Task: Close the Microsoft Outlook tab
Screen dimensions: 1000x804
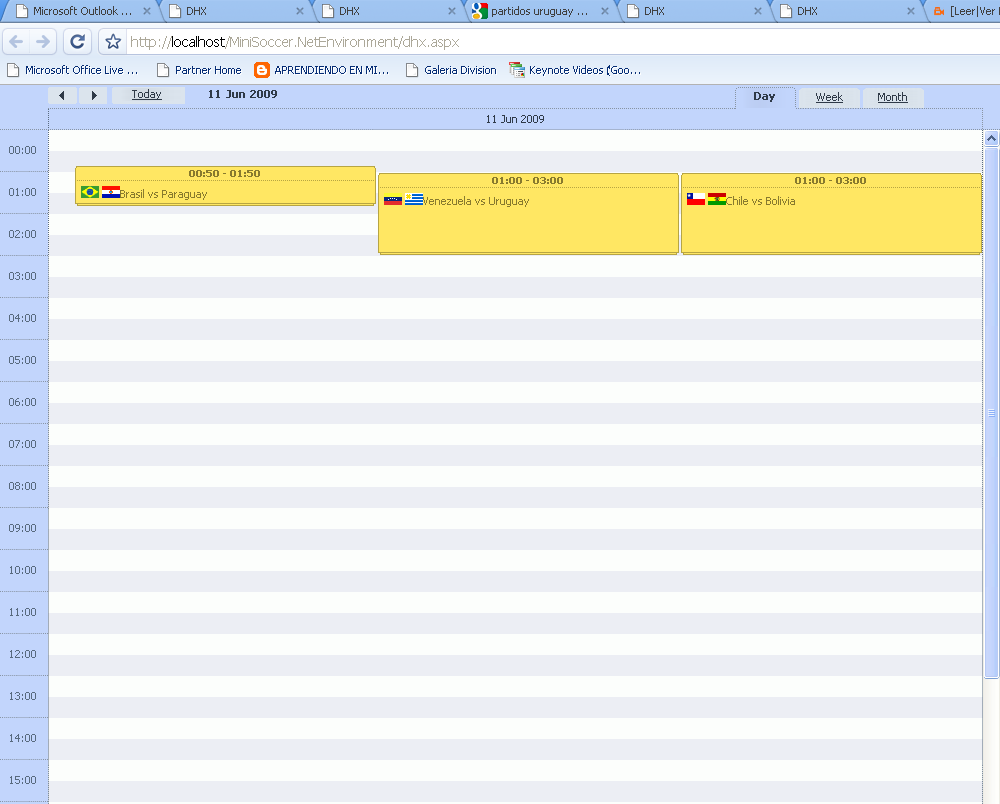Action: pos(147,11)
